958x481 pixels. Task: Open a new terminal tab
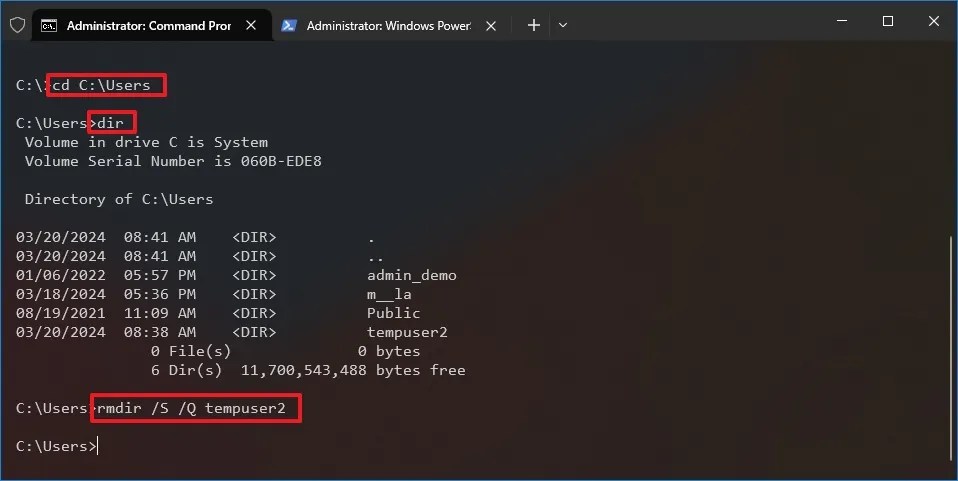click(533, 25)
